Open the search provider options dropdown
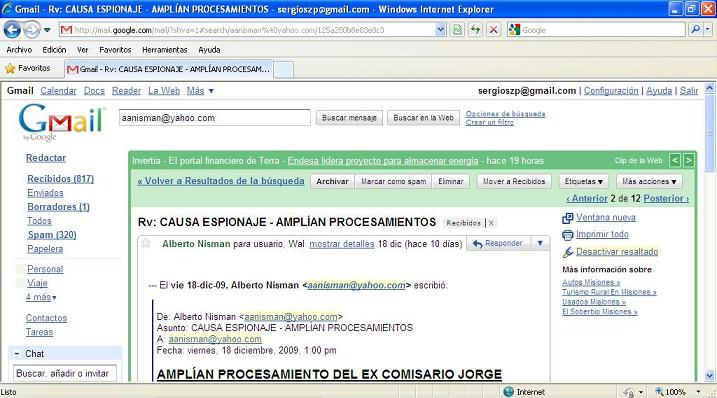The image size is (717, 398). (x=707, y=30)
